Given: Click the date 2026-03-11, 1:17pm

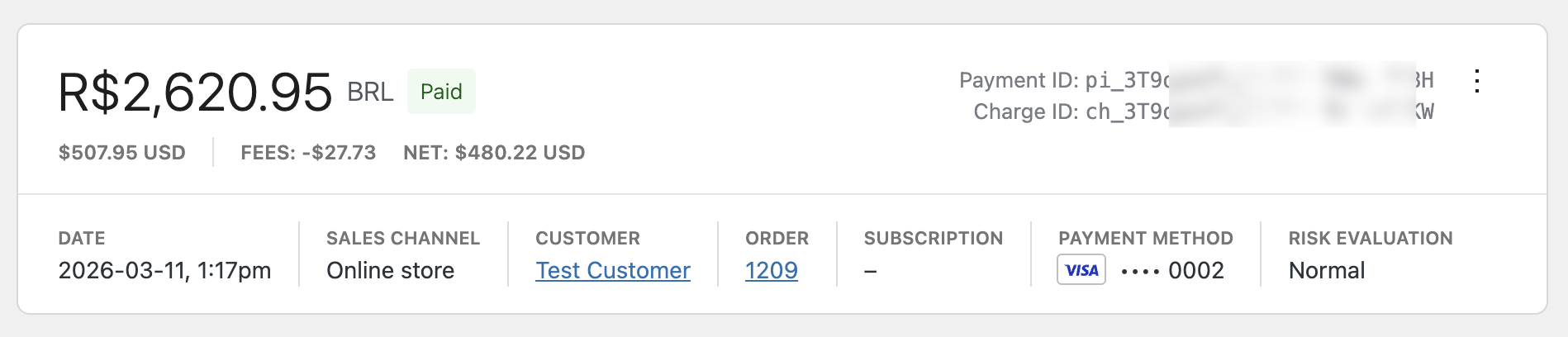Looking at the screenshot, I should coord(164,270).
